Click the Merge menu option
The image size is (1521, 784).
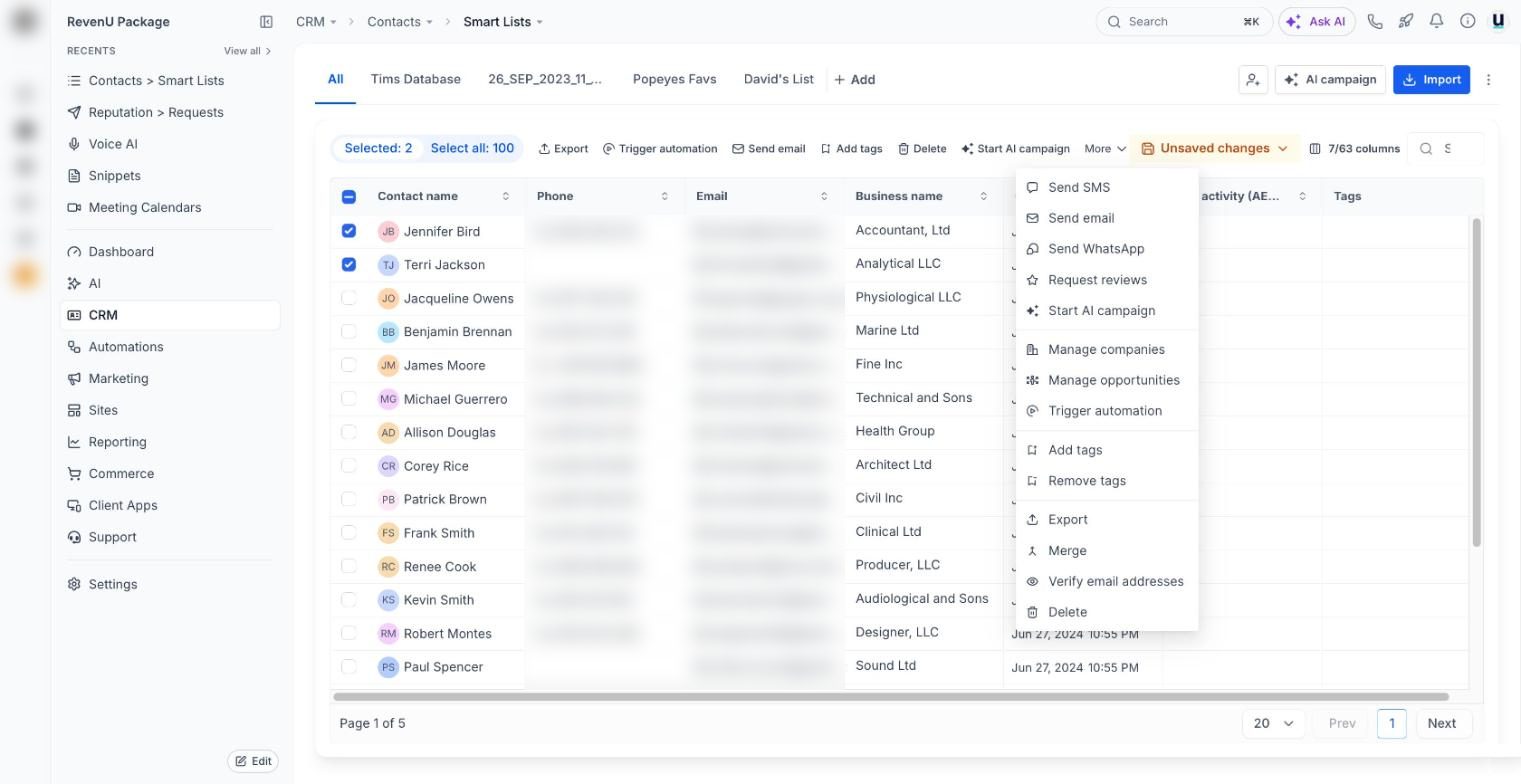pos(1067,551)
